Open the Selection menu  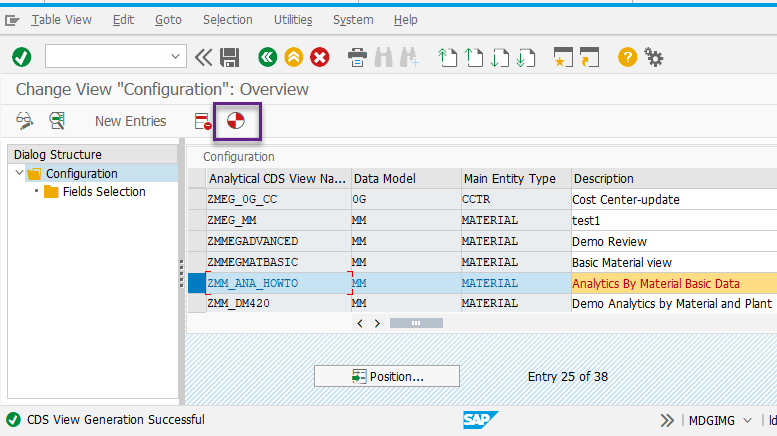pyautogui.click(x=227, y=20)
